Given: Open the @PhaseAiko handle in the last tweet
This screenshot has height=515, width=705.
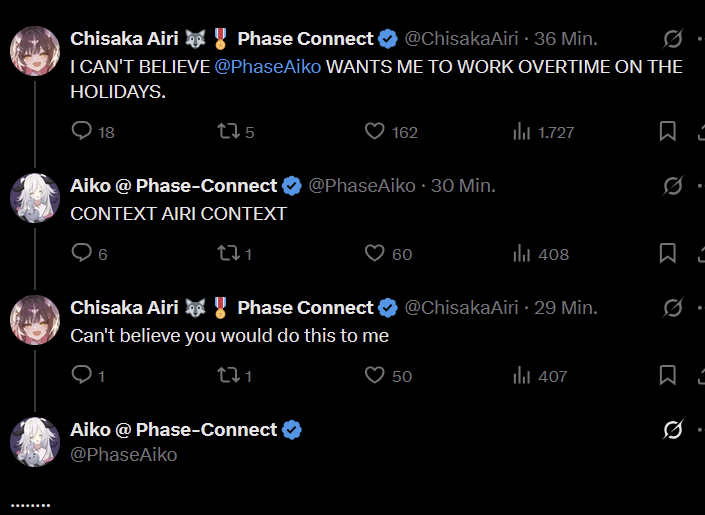Looking at the screenshot, I should click(x=123, y=454).
